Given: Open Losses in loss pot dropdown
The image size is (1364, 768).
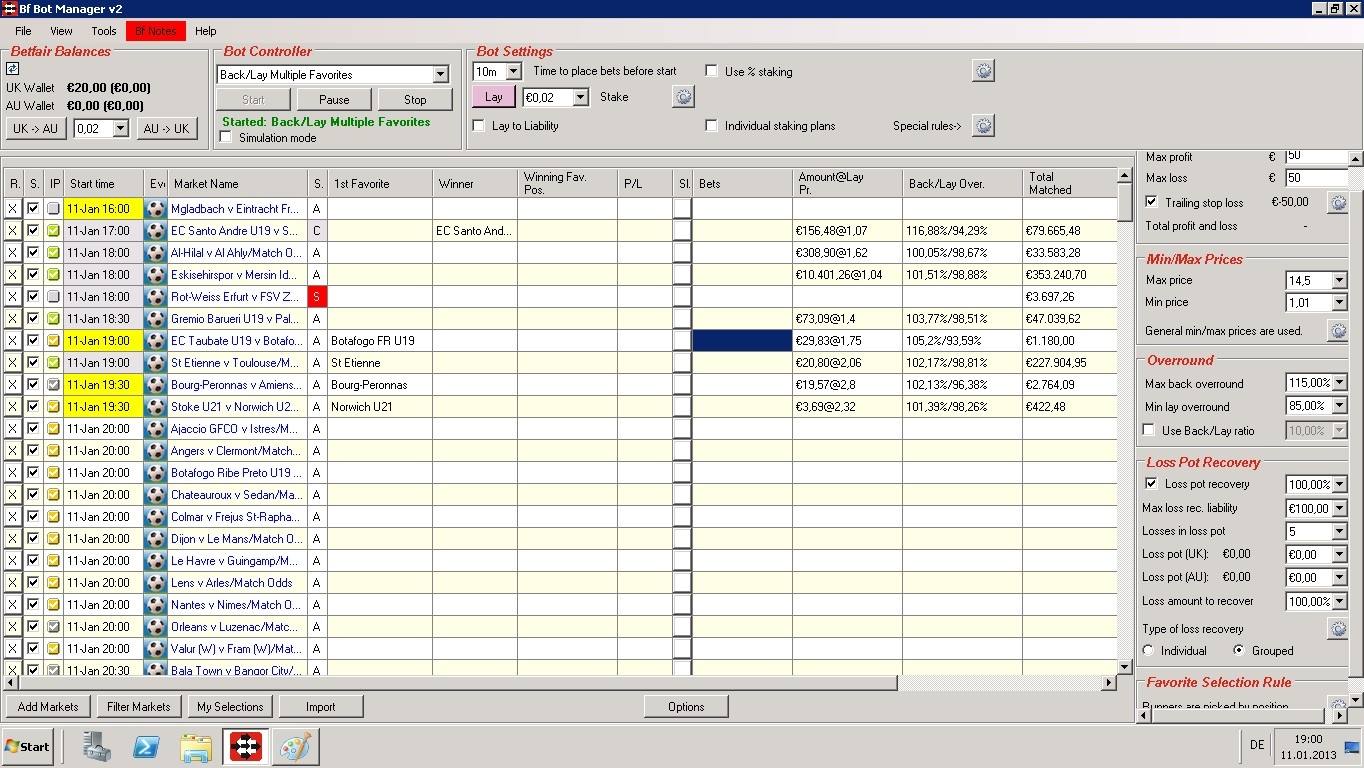Looking at the screenshot, I should point(1339,531).
